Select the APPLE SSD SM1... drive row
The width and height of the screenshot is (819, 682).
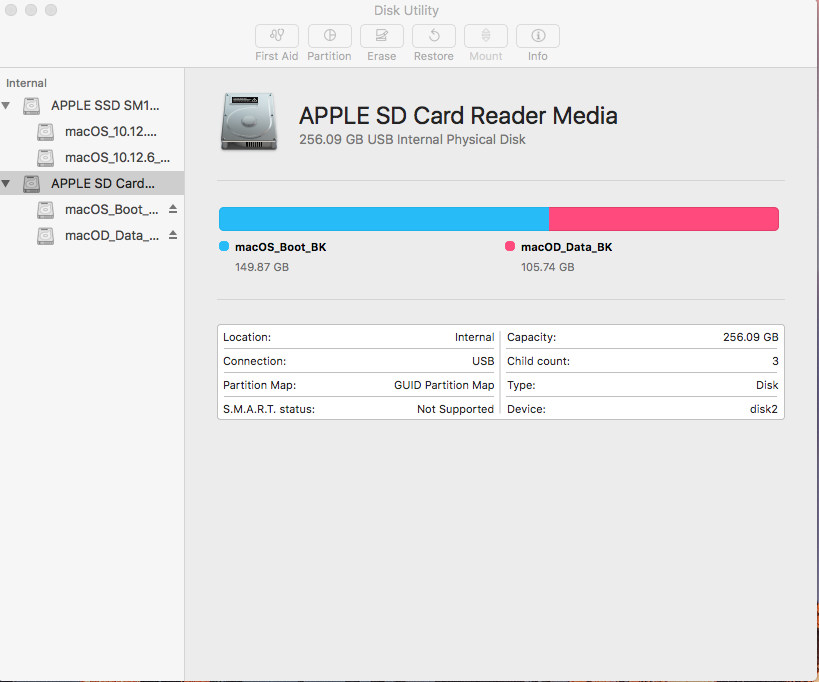[92, 106]
